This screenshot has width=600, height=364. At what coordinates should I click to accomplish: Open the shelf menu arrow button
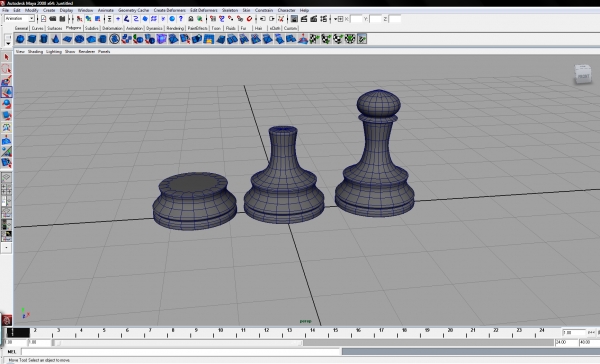coord(8,44)
